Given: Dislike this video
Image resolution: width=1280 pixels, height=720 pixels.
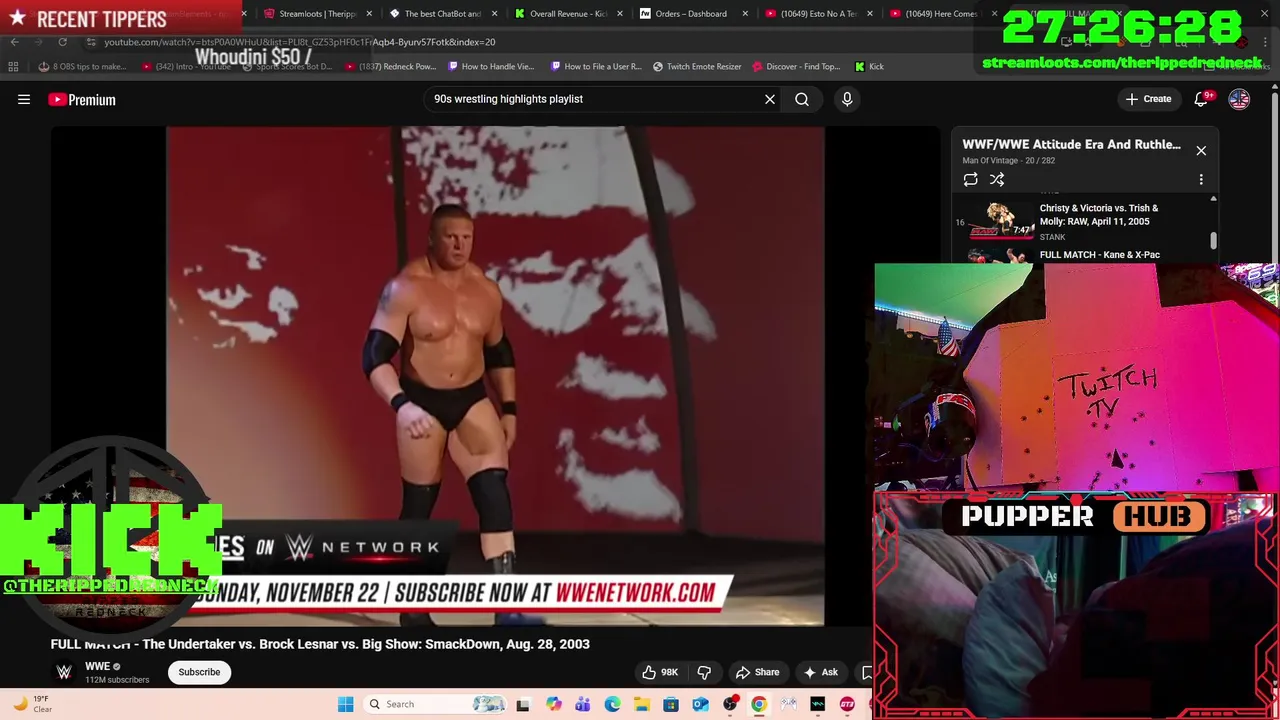Looking at the screenshot, I should pyautogui.click(x=704, y=672).
